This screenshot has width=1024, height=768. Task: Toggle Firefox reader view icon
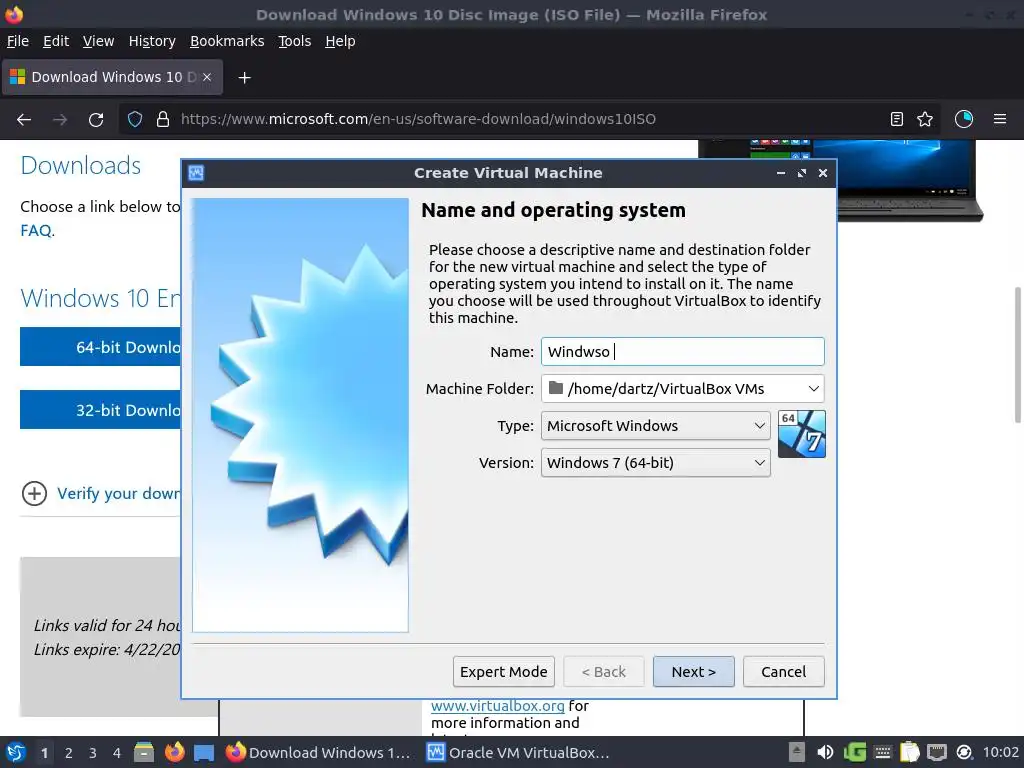point(897,119)
